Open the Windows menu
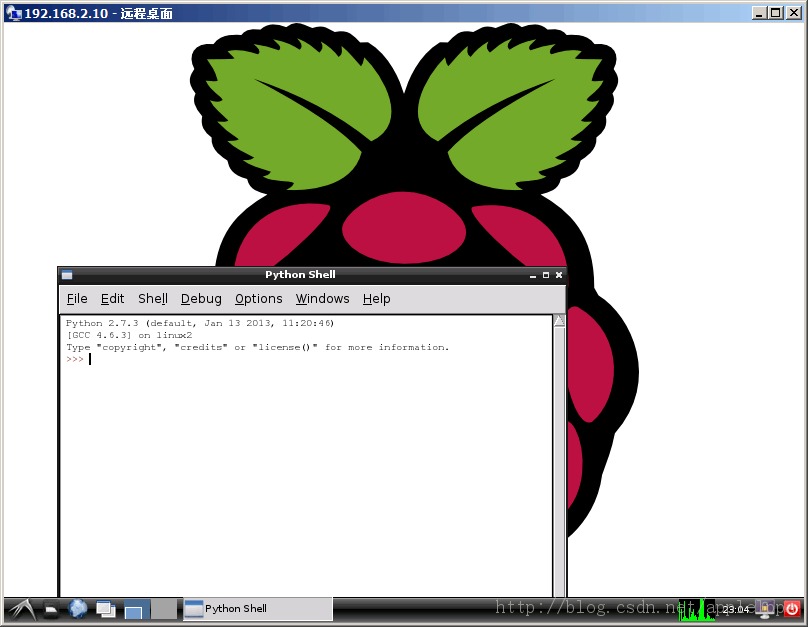This screenshot has height=627, width=808. [323, 299]
